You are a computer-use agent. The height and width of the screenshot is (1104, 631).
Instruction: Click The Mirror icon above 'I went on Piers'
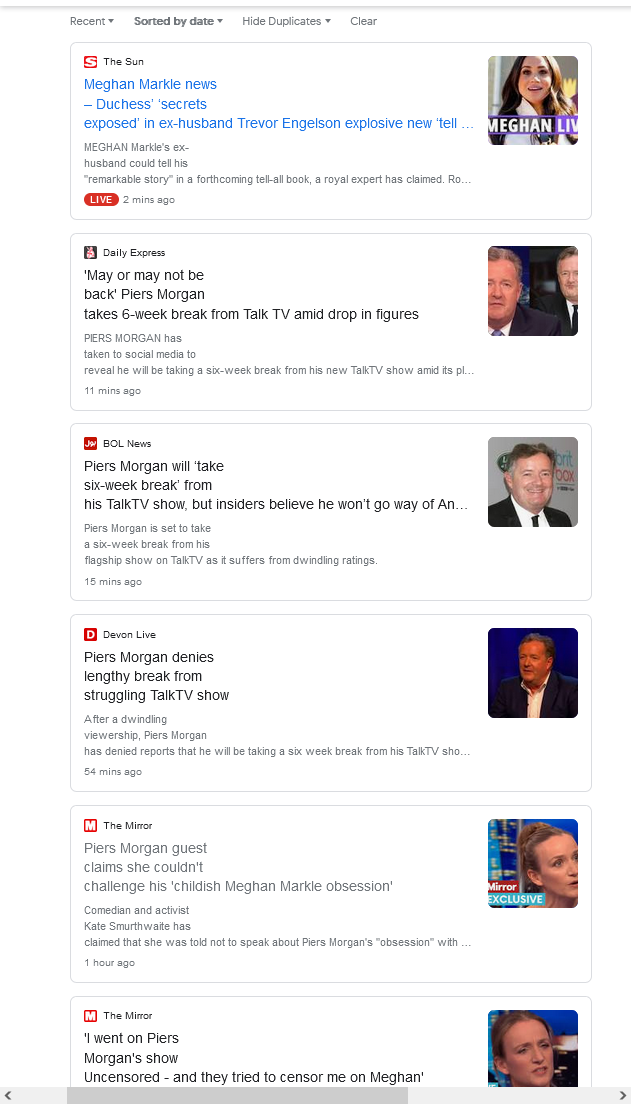click(90, 1015)
